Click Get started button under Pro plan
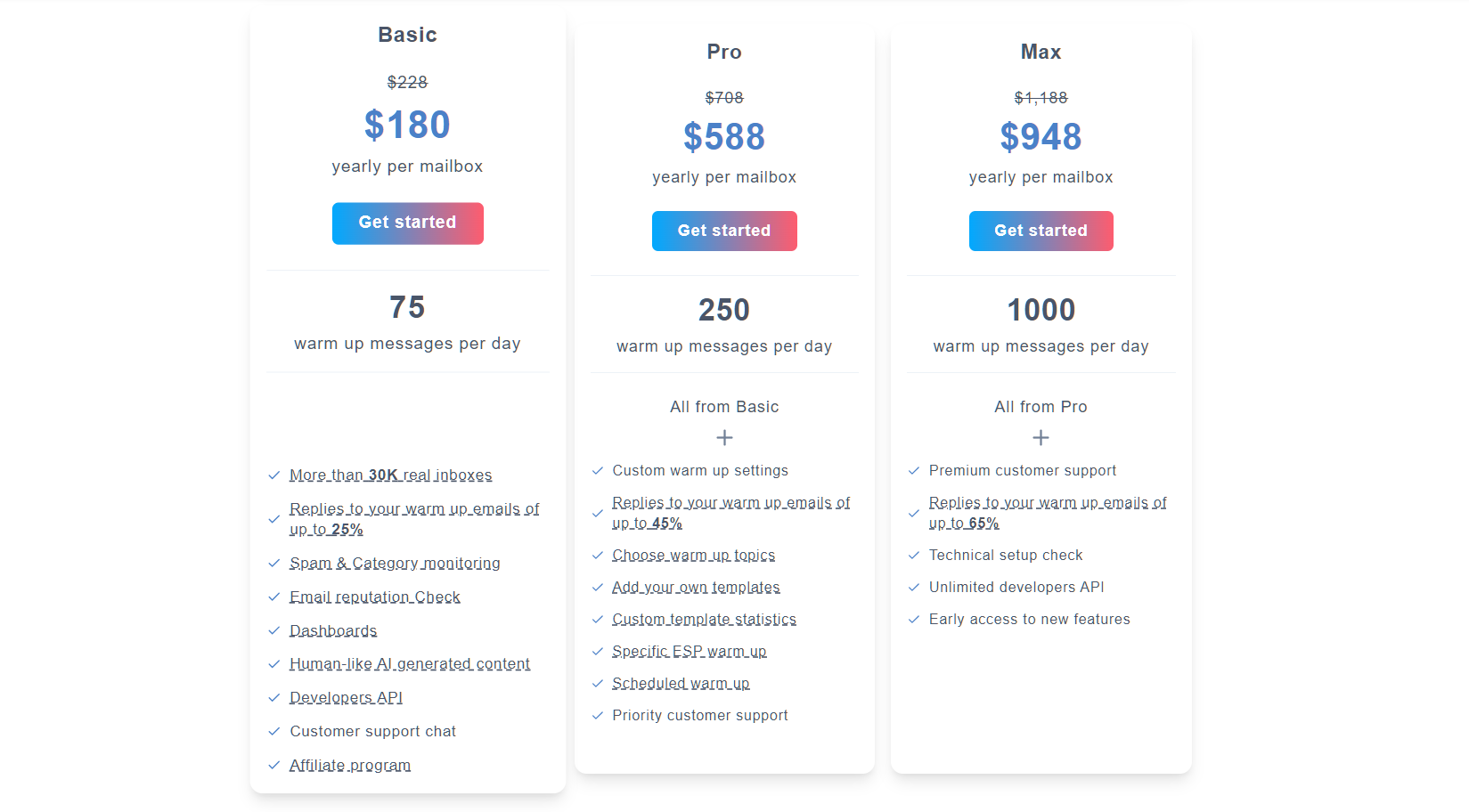This screenshot has width=1469, height=812. 723,231
